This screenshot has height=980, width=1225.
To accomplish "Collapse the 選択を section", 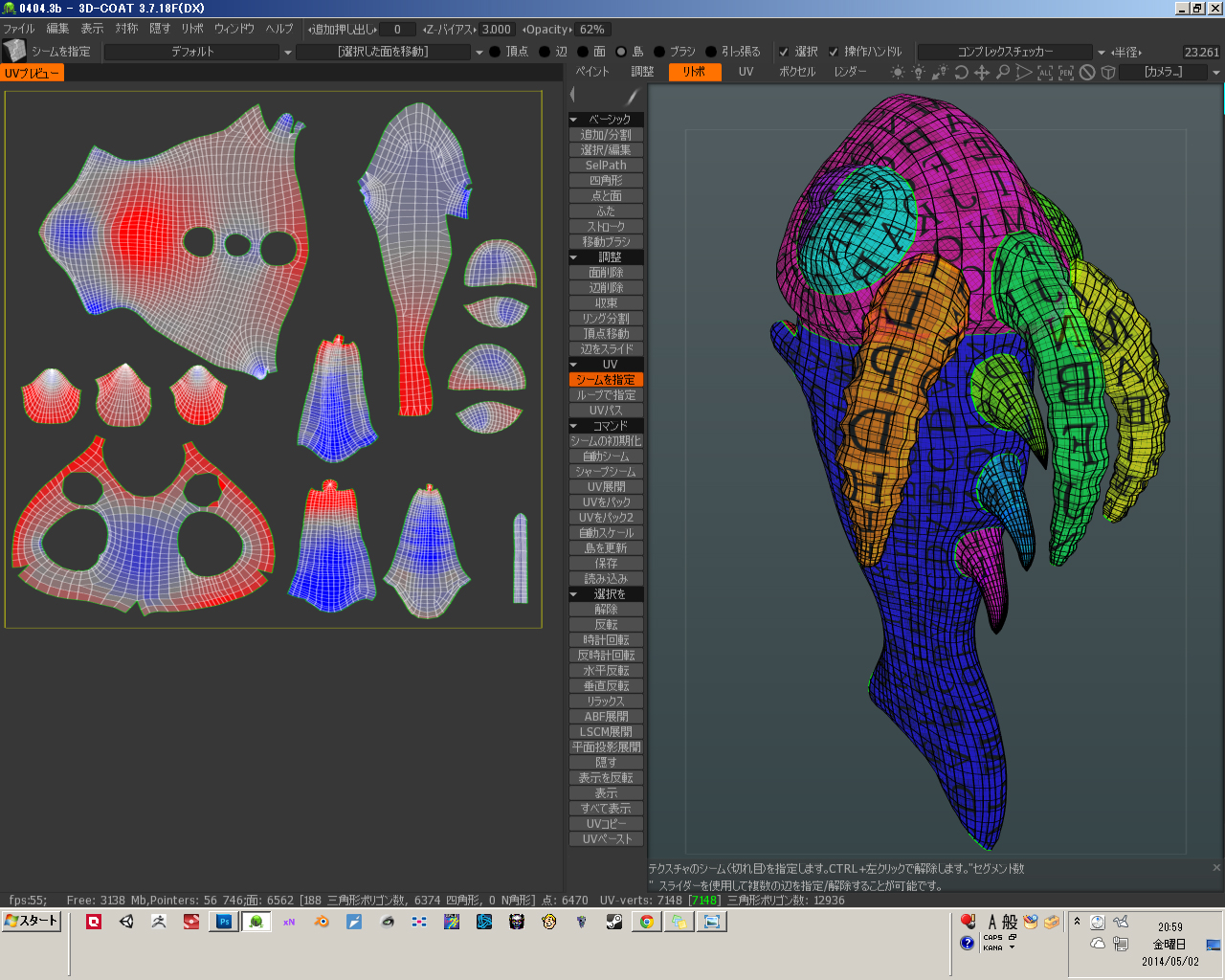I will click(x=606, y=594).
